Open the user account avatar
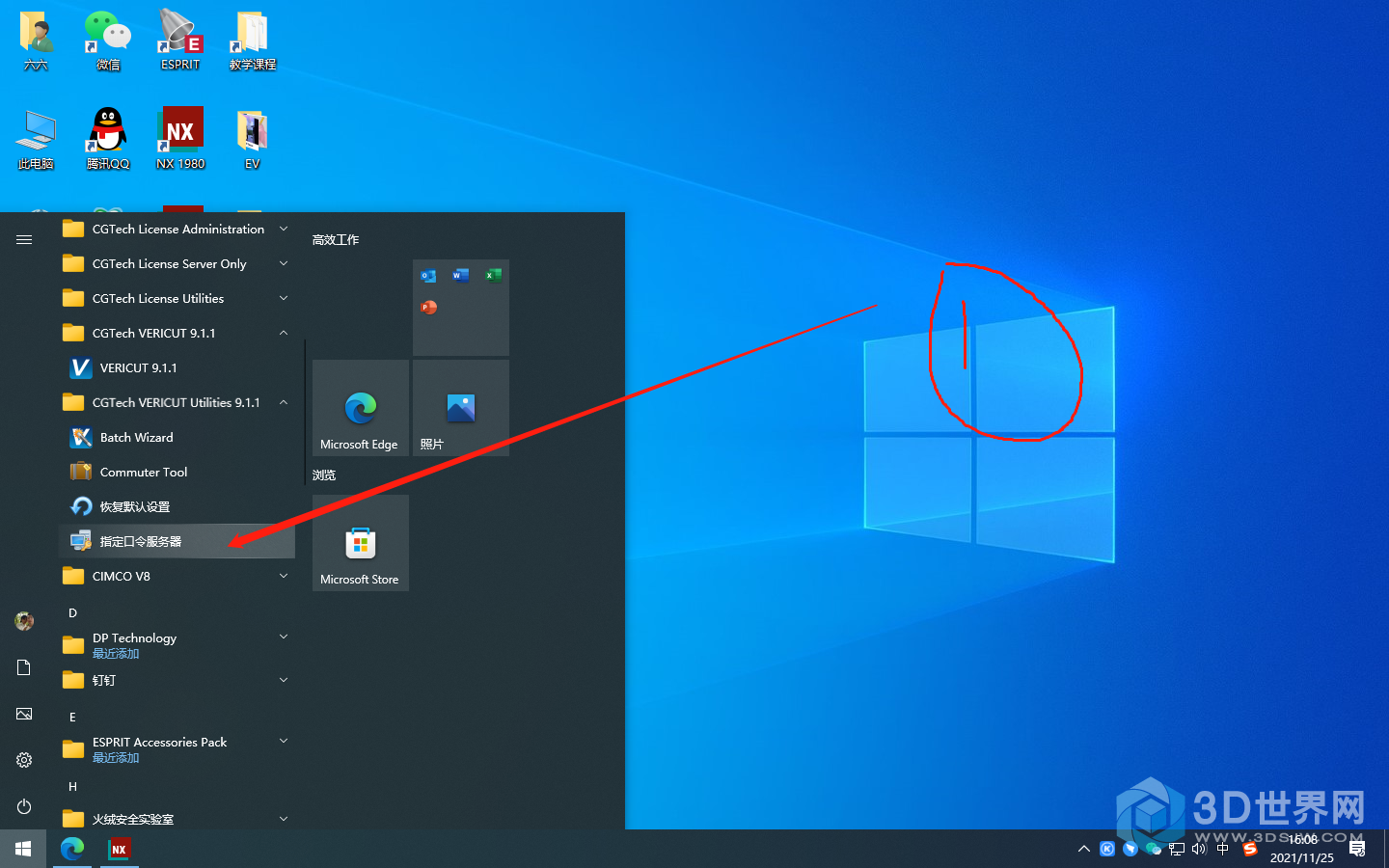The height and width of the screenshot is (868, 1389). 24,621
